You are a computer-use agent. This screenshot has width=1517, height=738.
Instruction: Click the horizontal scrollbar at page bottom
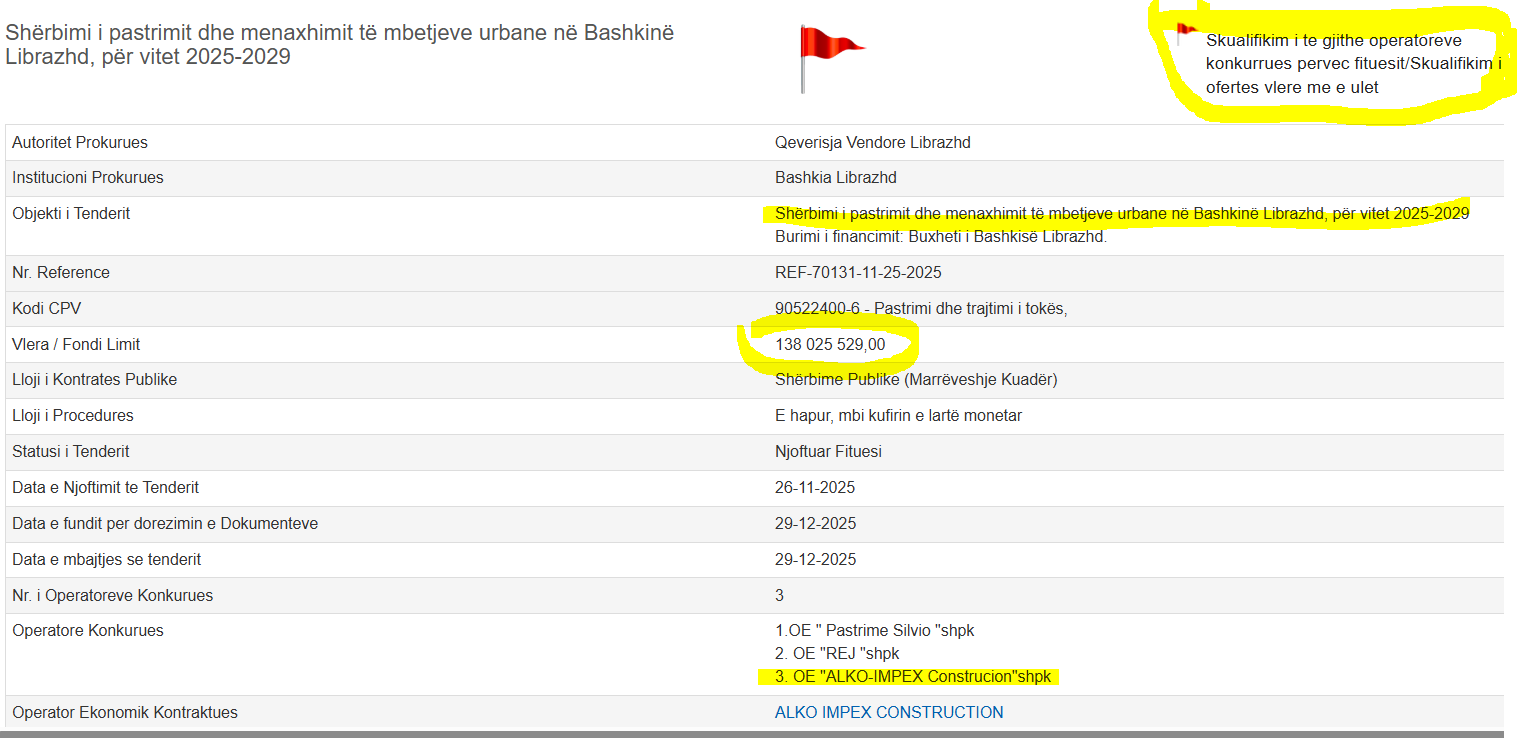point(758,734)
